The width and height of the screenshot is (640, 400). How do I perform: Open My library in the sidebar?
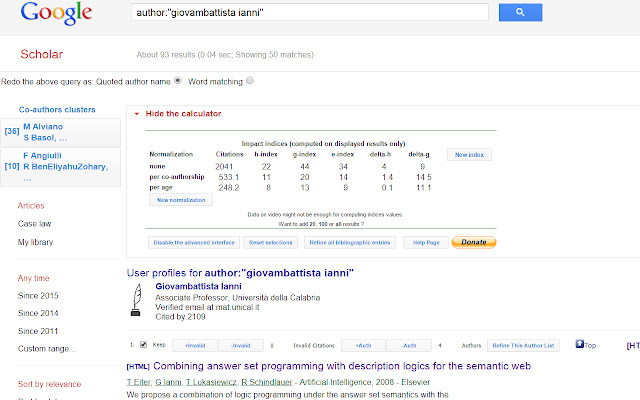pyautogui.click(x=35, y=242)
